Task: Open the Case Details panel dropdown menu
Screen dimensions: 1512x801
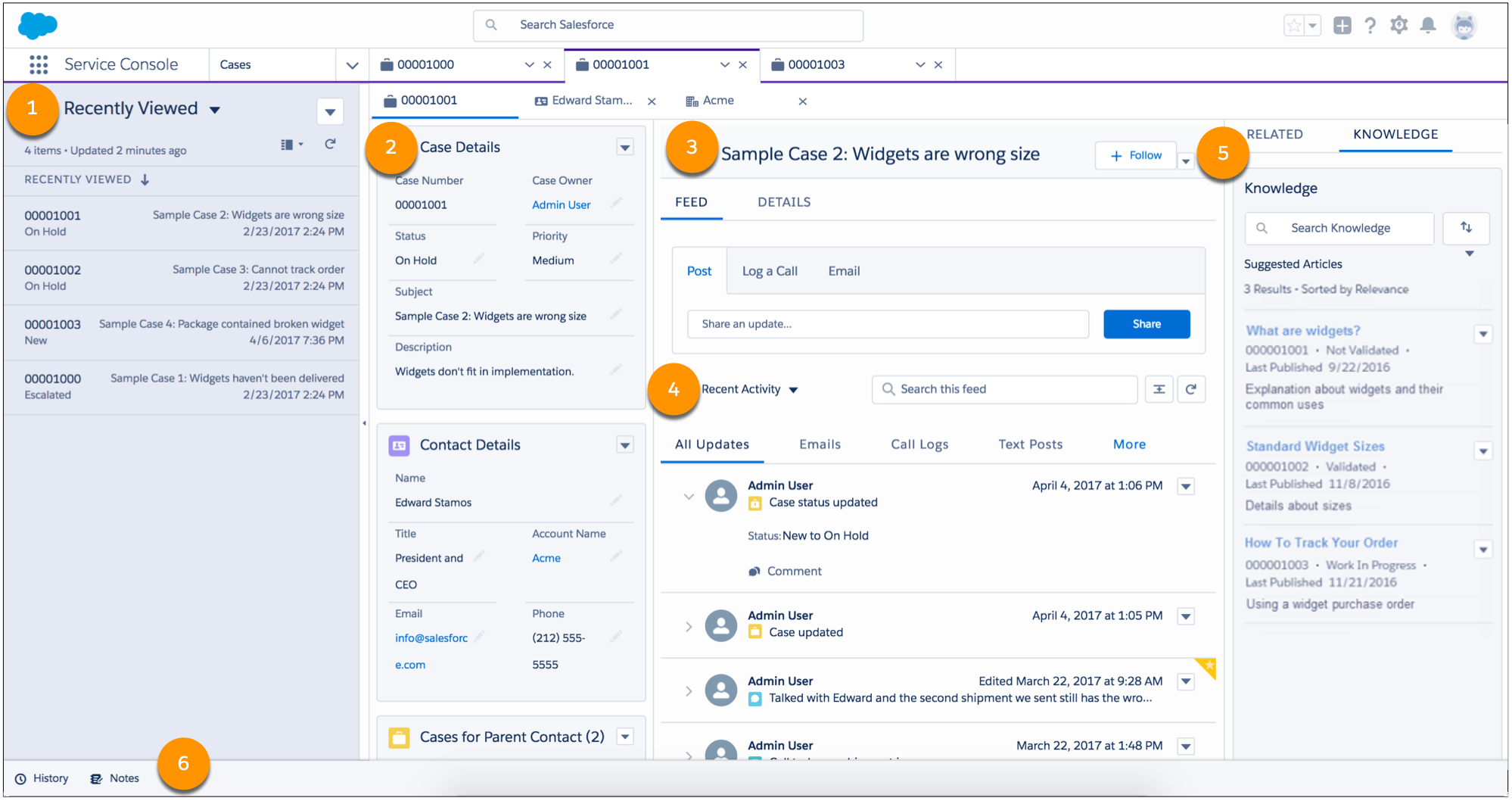Action: click(624, 147)
